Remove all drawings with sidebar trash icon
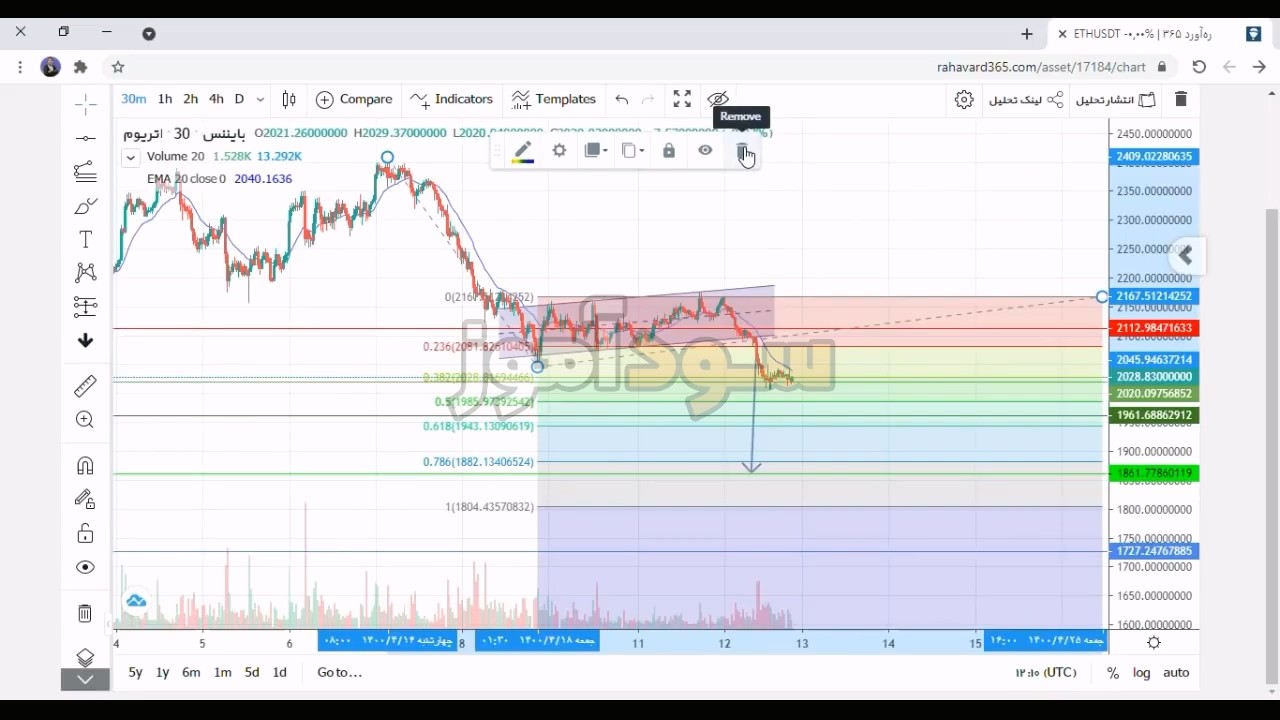The width and height of the screenshot is (1280, 720). coord(86,613)
